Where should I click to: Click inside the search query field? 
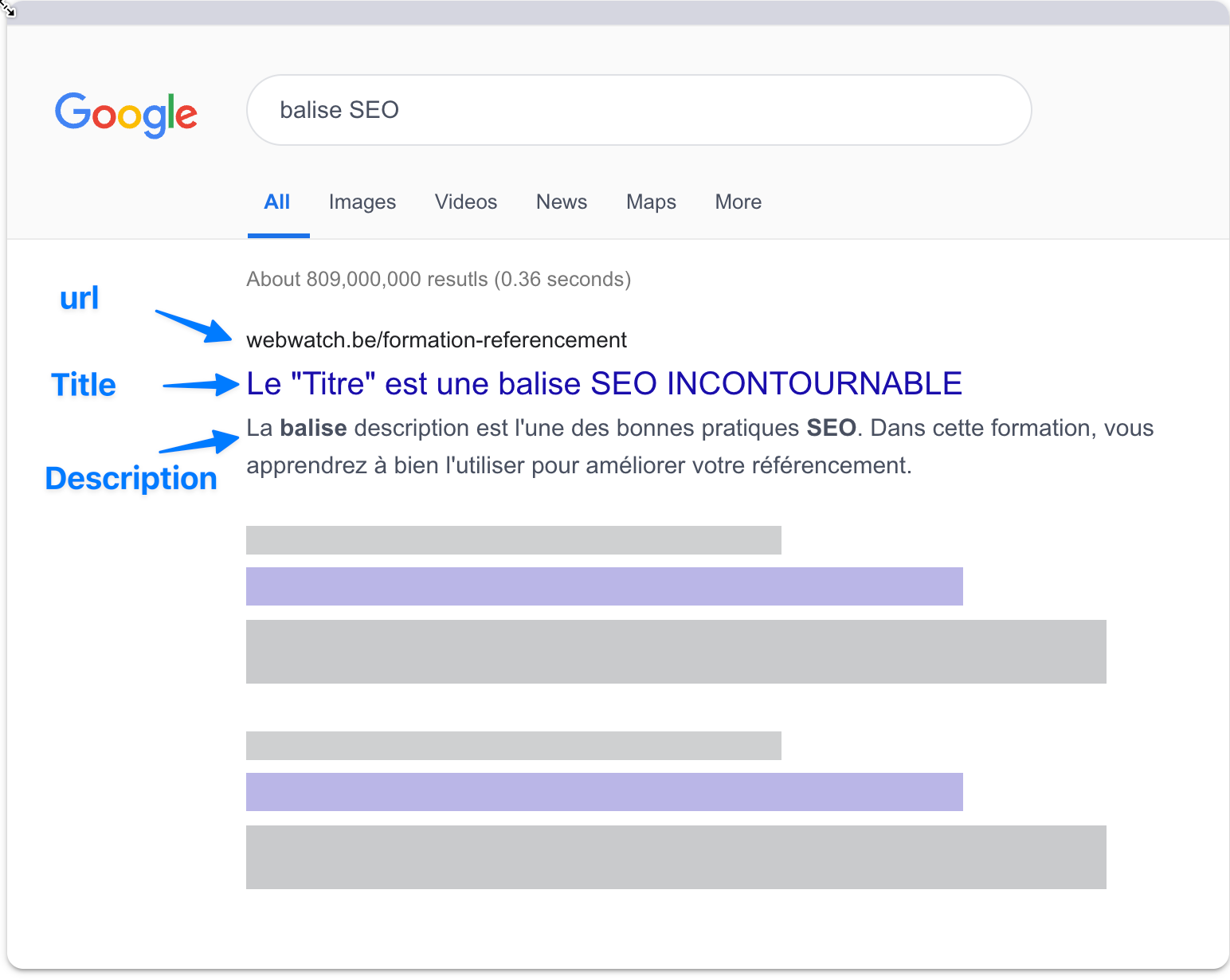[x=637, y=109]
